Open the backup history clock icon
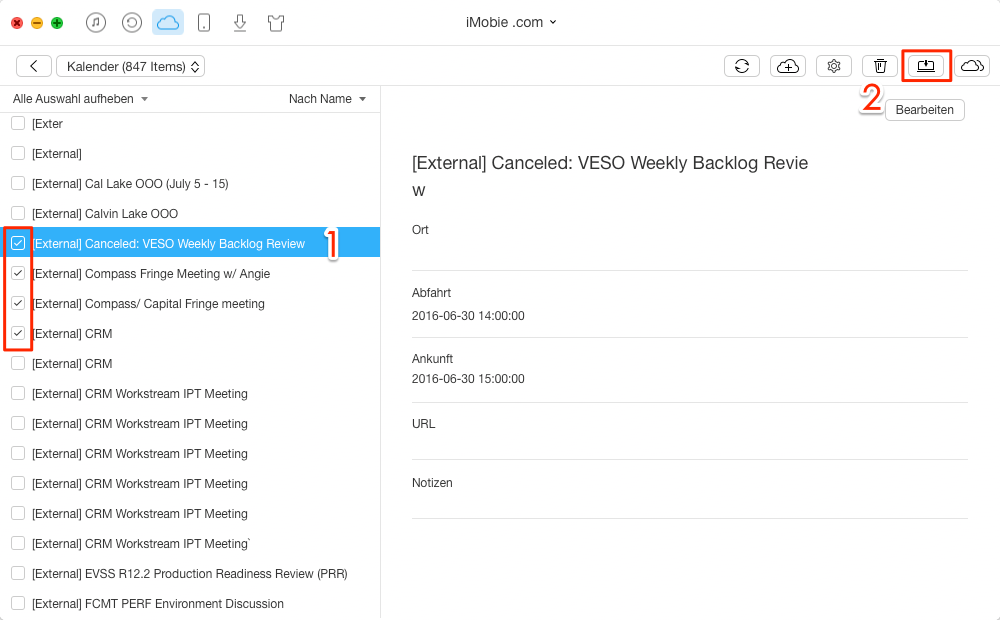Screen dimensions: 1000x620 click(132, 23)
